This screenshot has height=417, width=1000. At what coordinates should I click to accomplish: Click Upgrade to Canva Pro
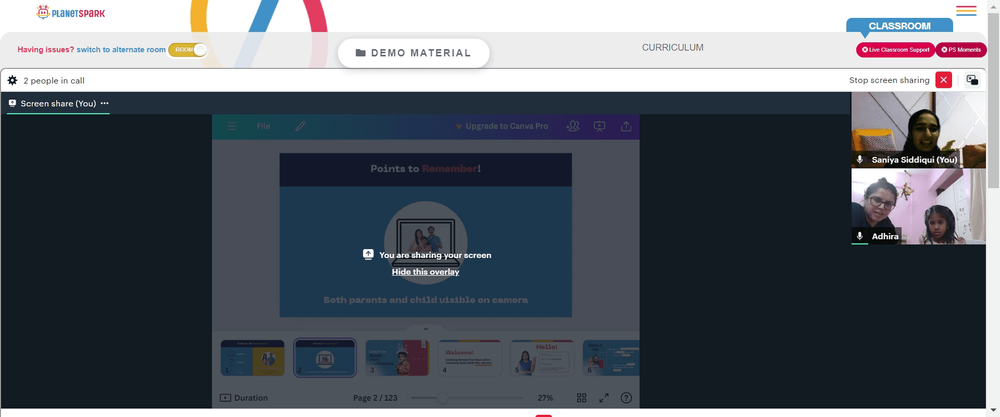click(501, 126)
